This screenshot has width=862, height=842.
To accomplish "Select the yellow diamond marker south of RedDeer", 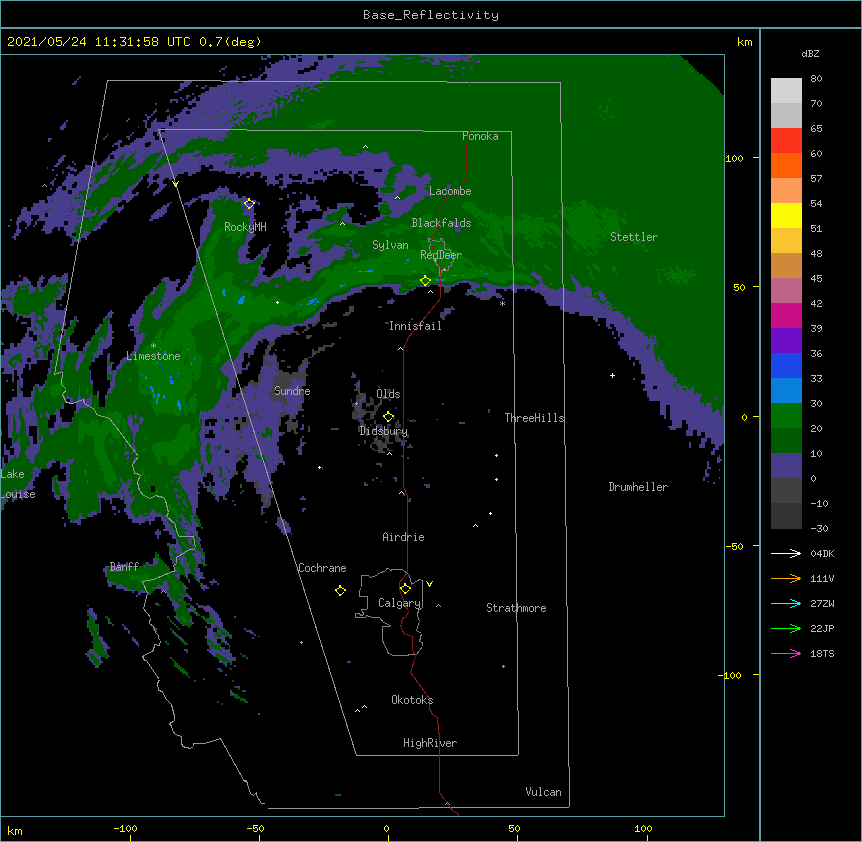I will (425, 281).
